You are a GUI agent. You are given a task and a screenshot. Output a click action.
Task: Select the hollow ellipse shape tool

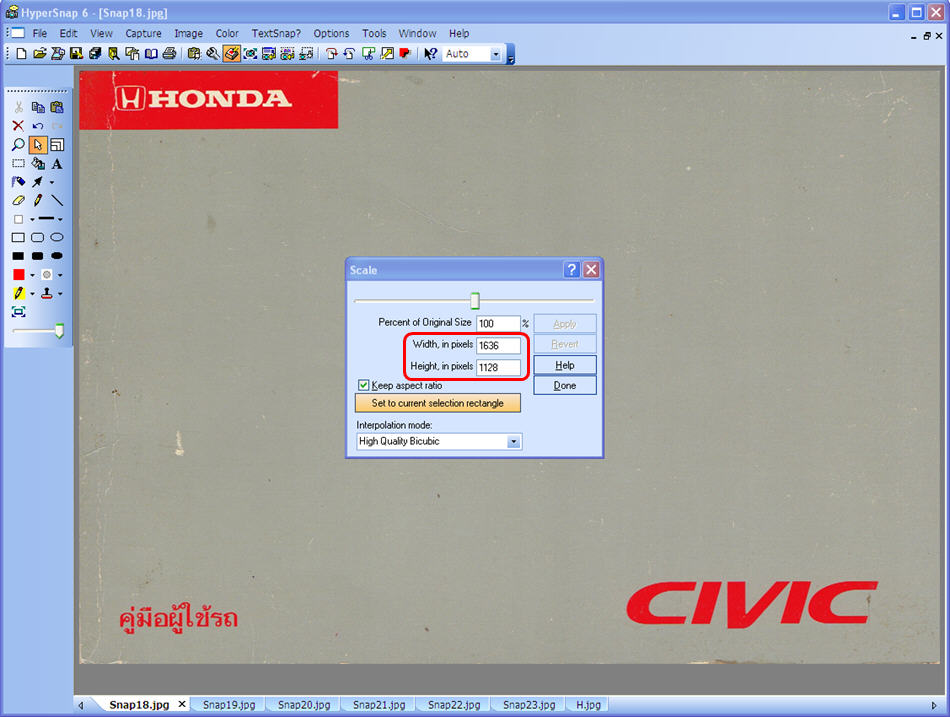point(57,238)
